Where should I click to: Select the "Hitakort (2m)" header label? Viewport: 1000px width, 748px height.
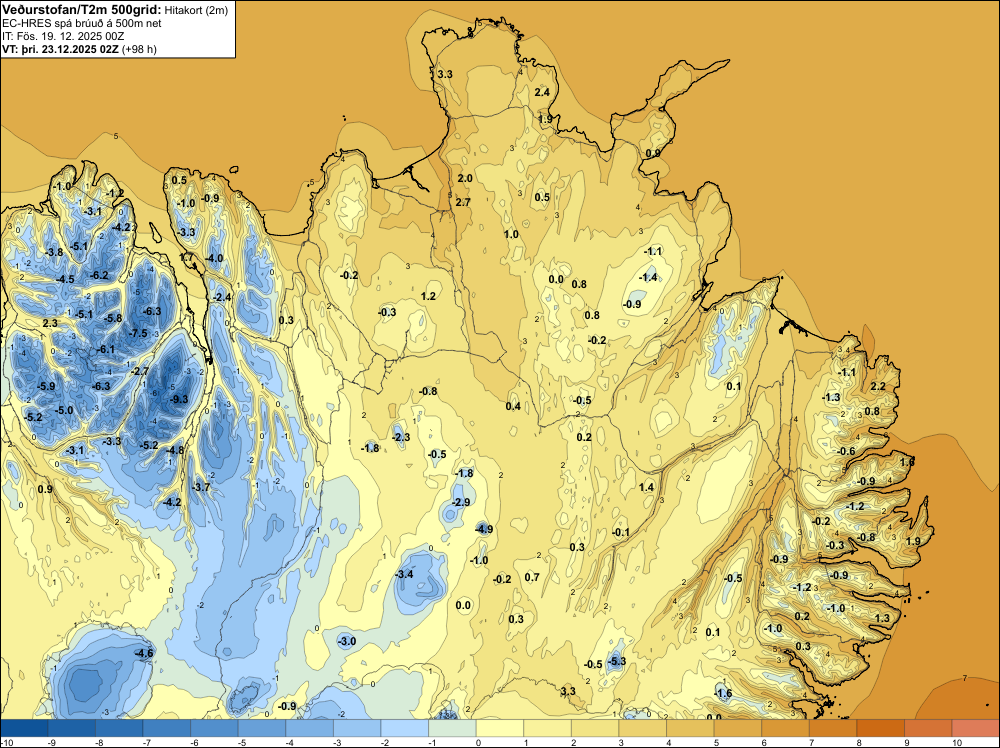196,10
